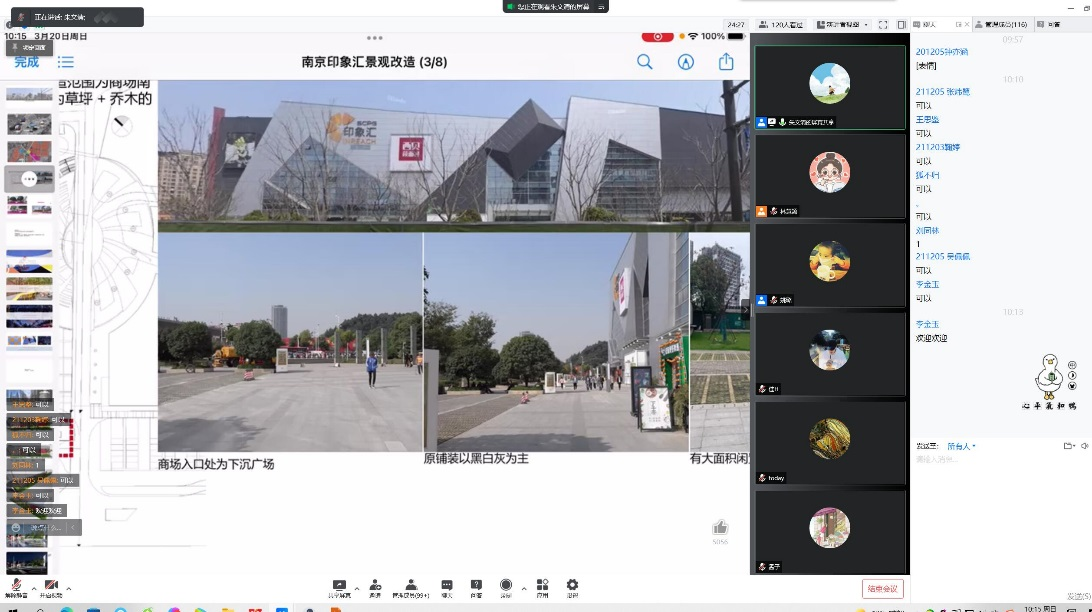This screenshot has width=1092, height=612.
Task: Toggle the camera video button
Action: click(51, 587)
